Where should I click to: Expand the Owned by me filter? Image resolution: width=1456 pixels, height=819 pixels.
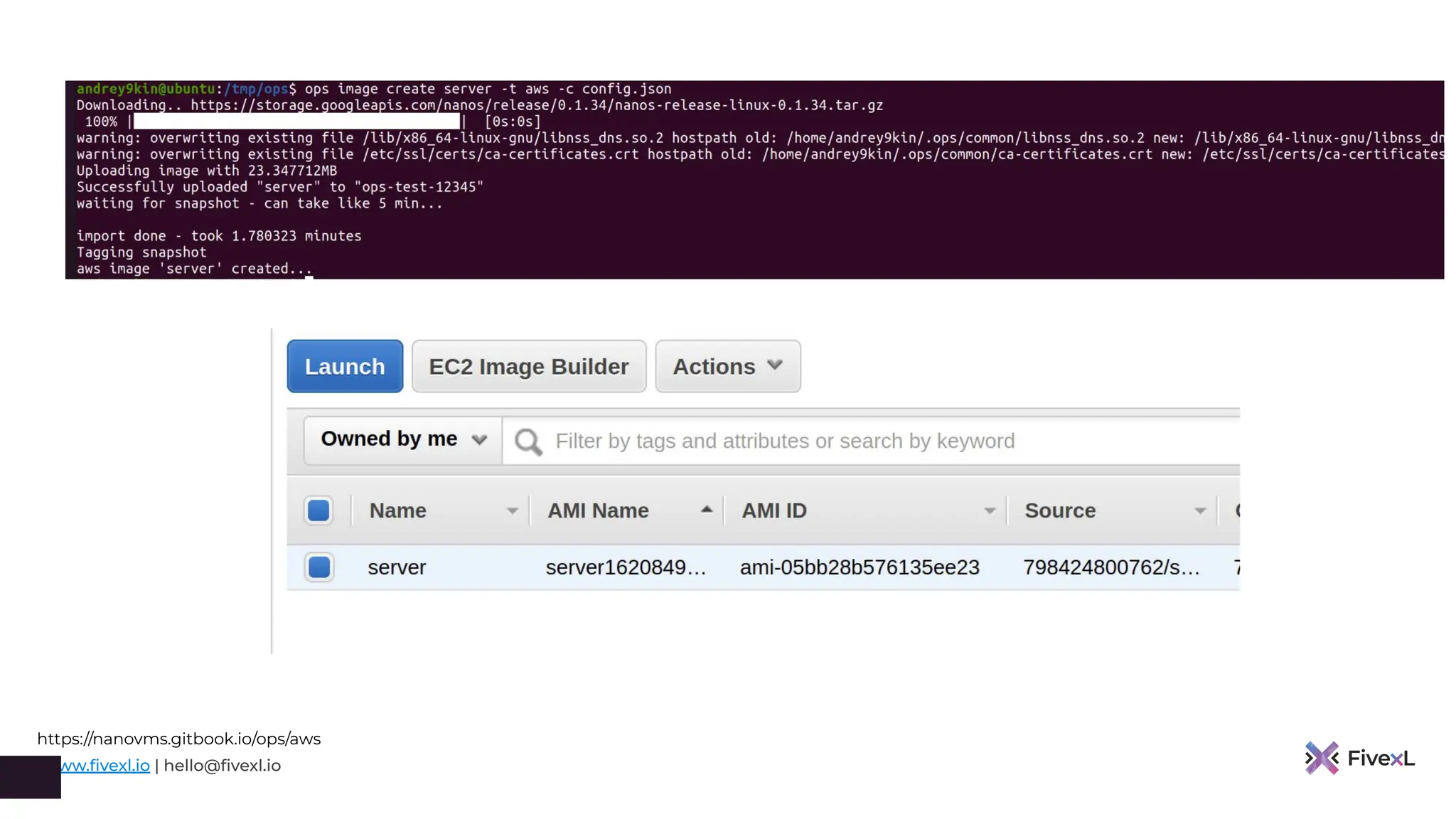coord(402,440)
